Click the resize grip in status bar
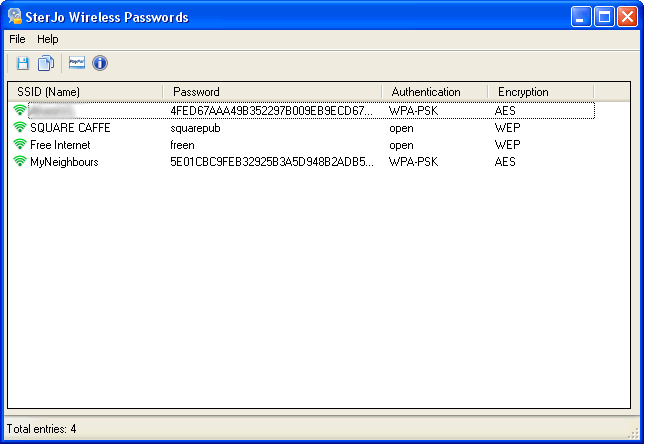The image size is (645, 445). [635, 433]
